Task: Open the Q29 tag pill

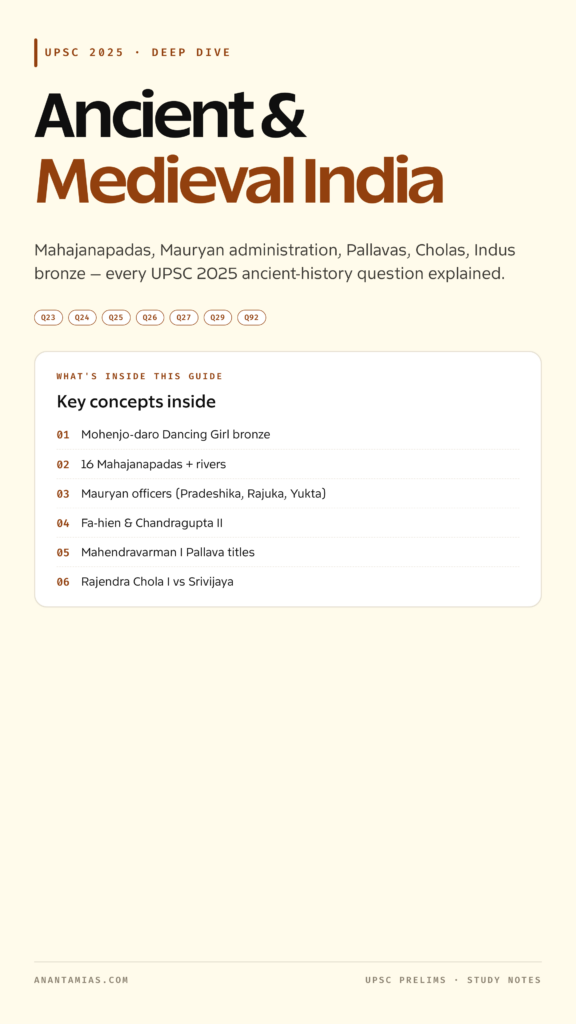Action: click(218, 317)
